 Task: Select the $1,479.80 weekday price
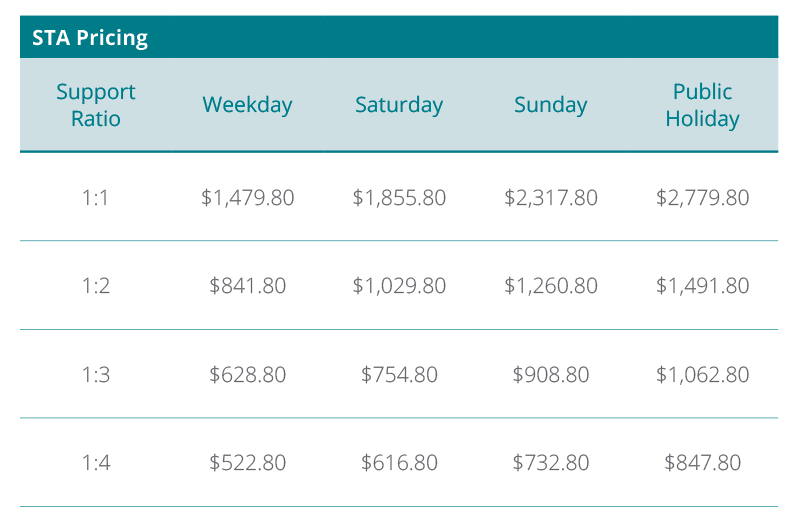(x=247, y=198)
